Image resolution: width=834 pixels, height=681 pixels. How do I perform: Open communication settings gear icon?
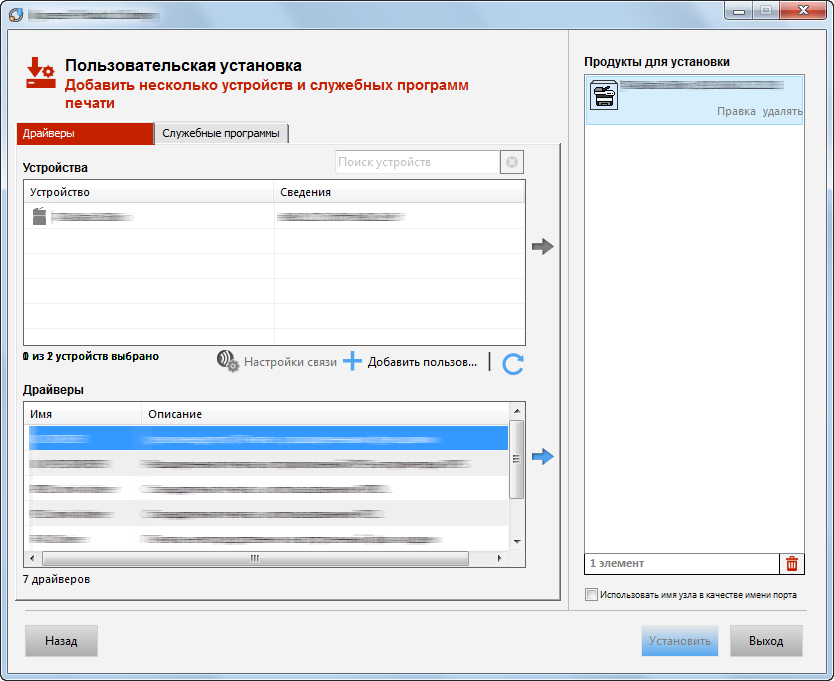click(228, 361)
